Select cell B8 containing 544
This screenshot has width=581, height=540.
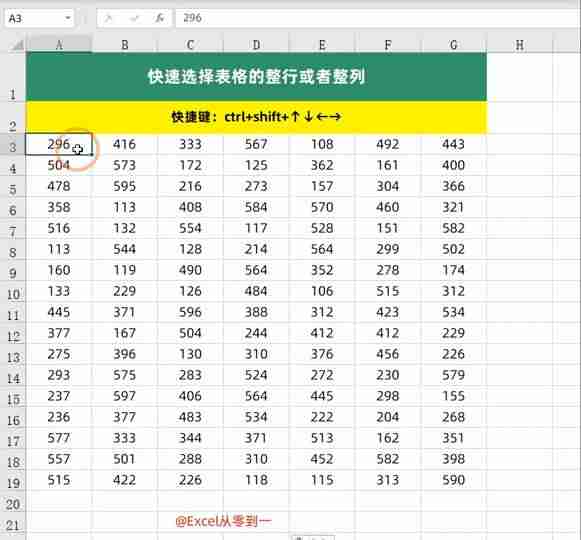[125, 249]
